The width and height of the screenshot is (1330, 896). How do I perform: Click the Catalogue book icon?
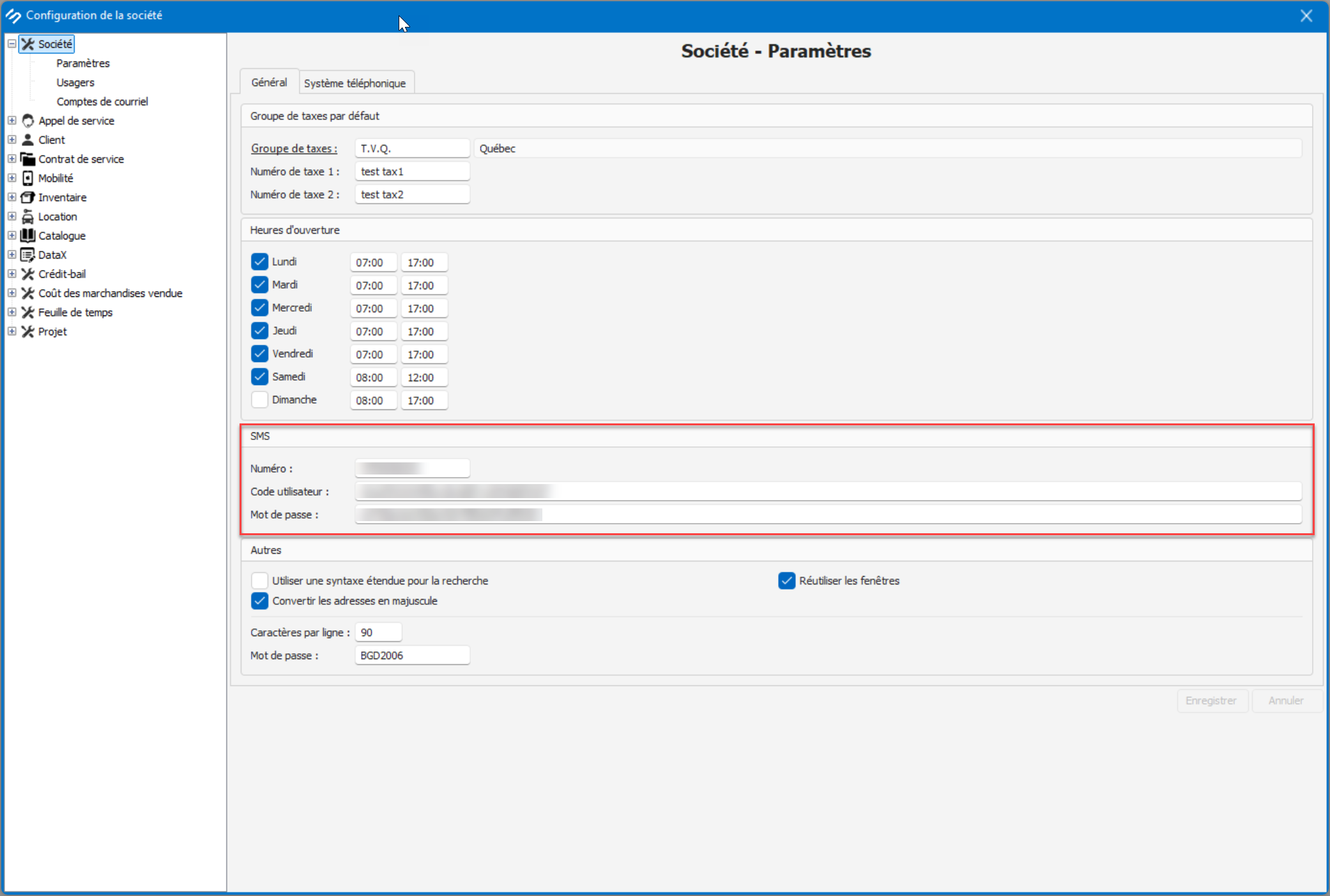[x=27, y=236]
